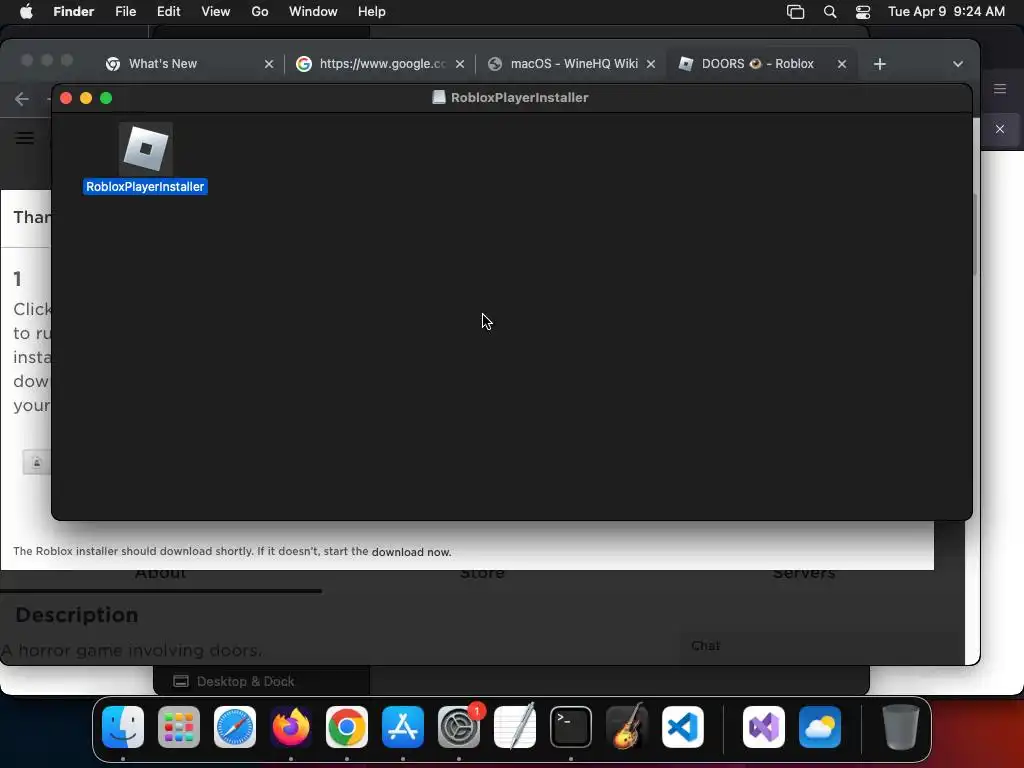Open Terminal from the Dock
This screenshot has height=768, width=1024.
[x=571, y=727]
